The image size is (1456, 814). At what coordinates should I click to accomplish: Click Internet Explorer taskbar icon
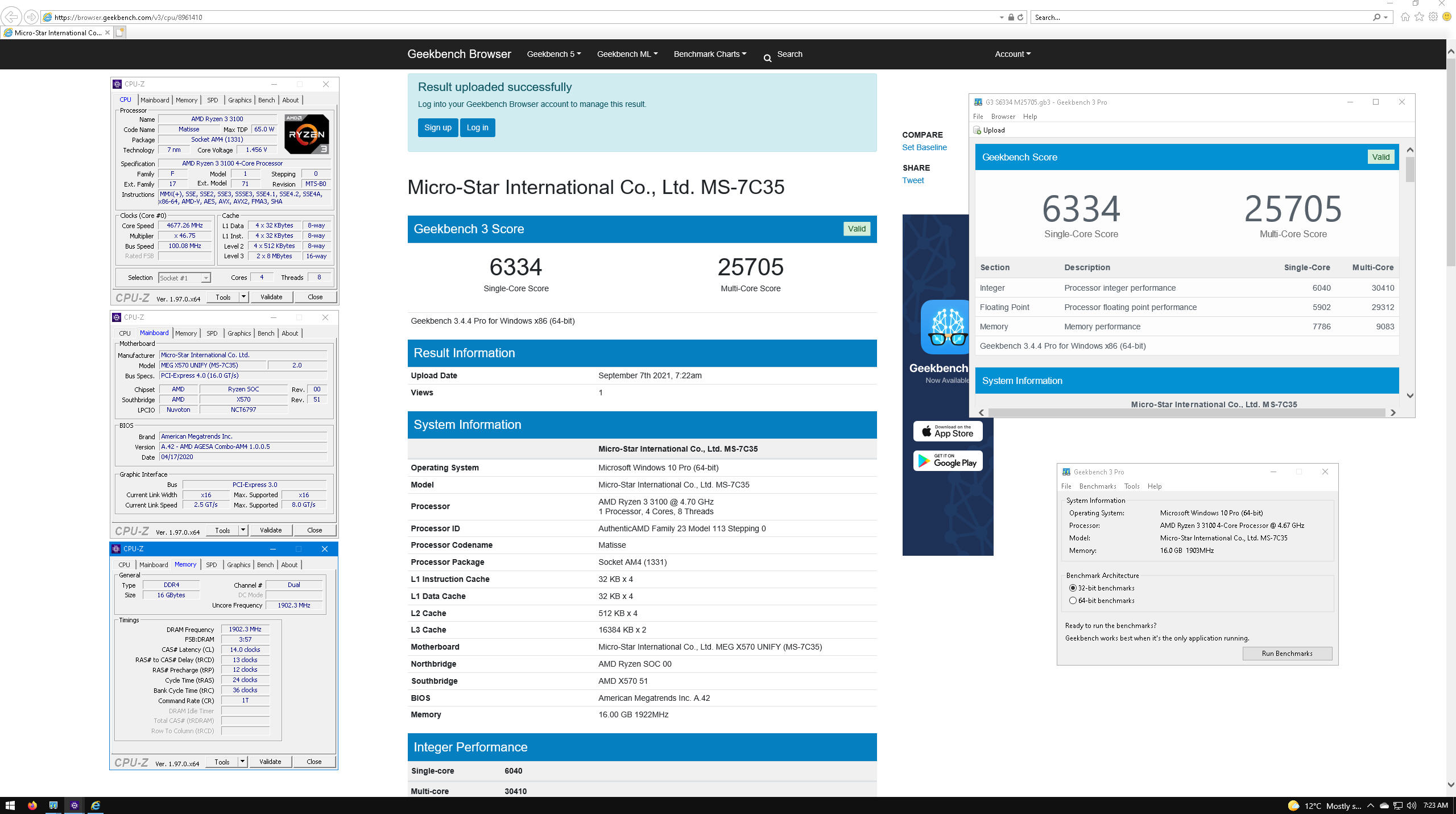pos(95,805)
